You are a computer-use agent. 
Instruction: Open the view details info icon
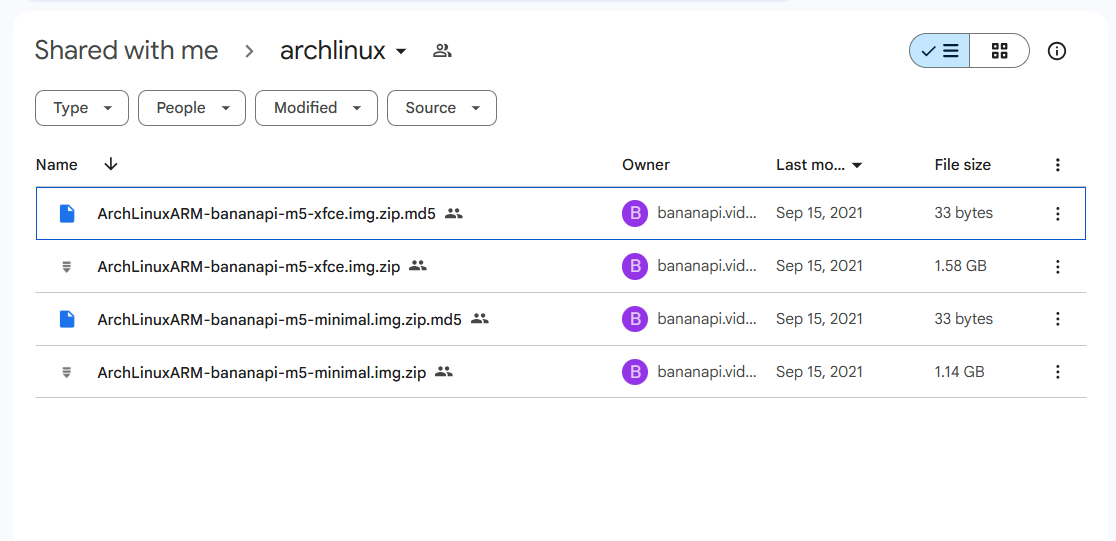pos(1057,51)
